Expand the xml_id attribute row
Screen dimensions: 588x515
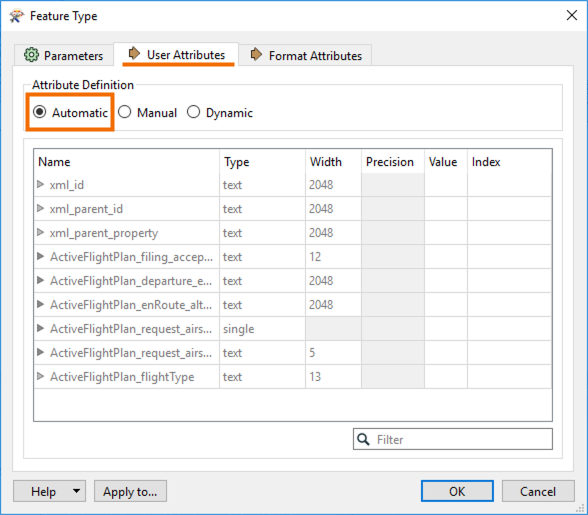tap(40, 184)
